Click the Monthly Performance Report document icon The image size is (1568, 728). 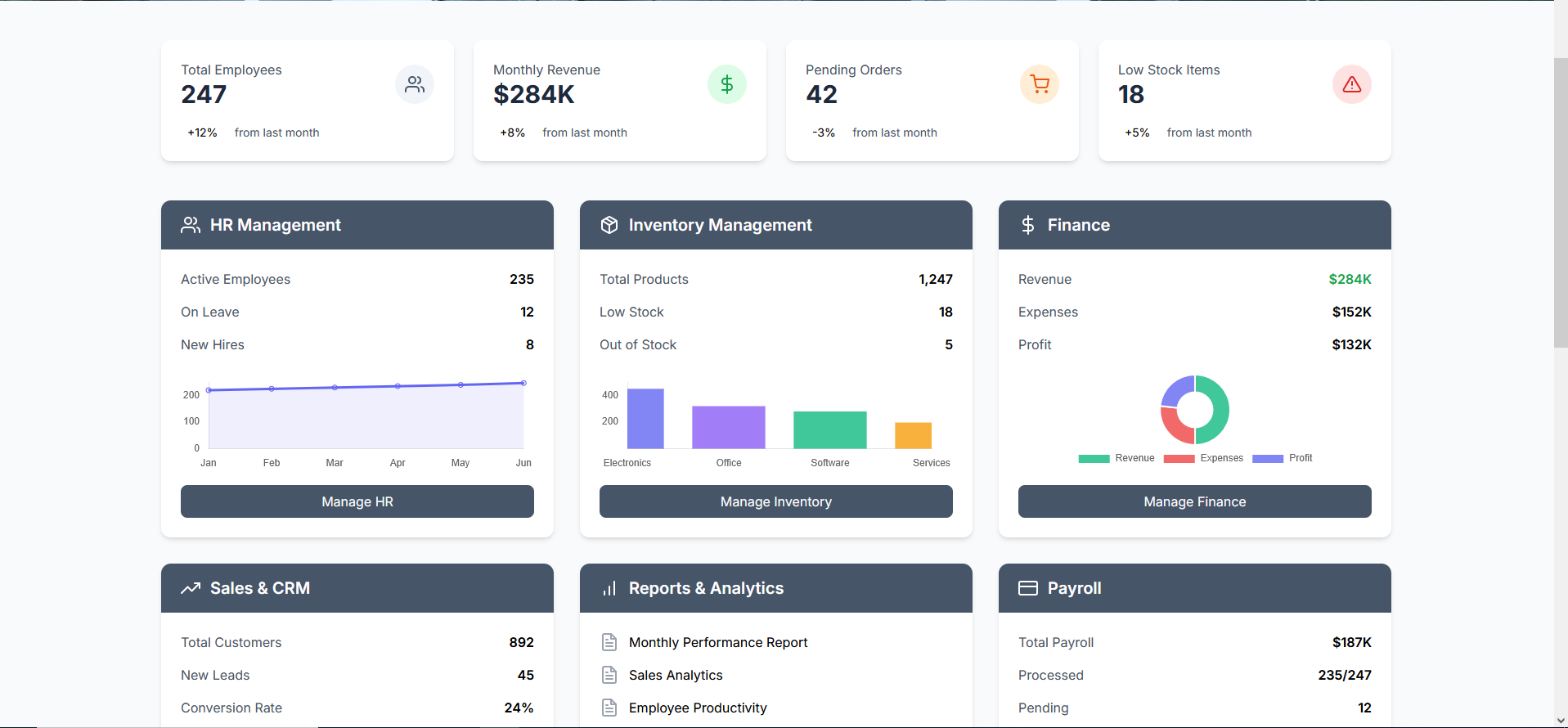(609, 642)
